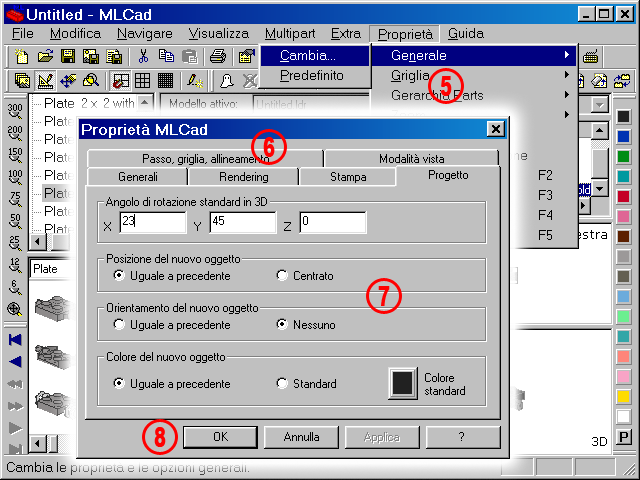
Task: Close the Proprietà MLCad dialog
Action: (x=496, y=129)
